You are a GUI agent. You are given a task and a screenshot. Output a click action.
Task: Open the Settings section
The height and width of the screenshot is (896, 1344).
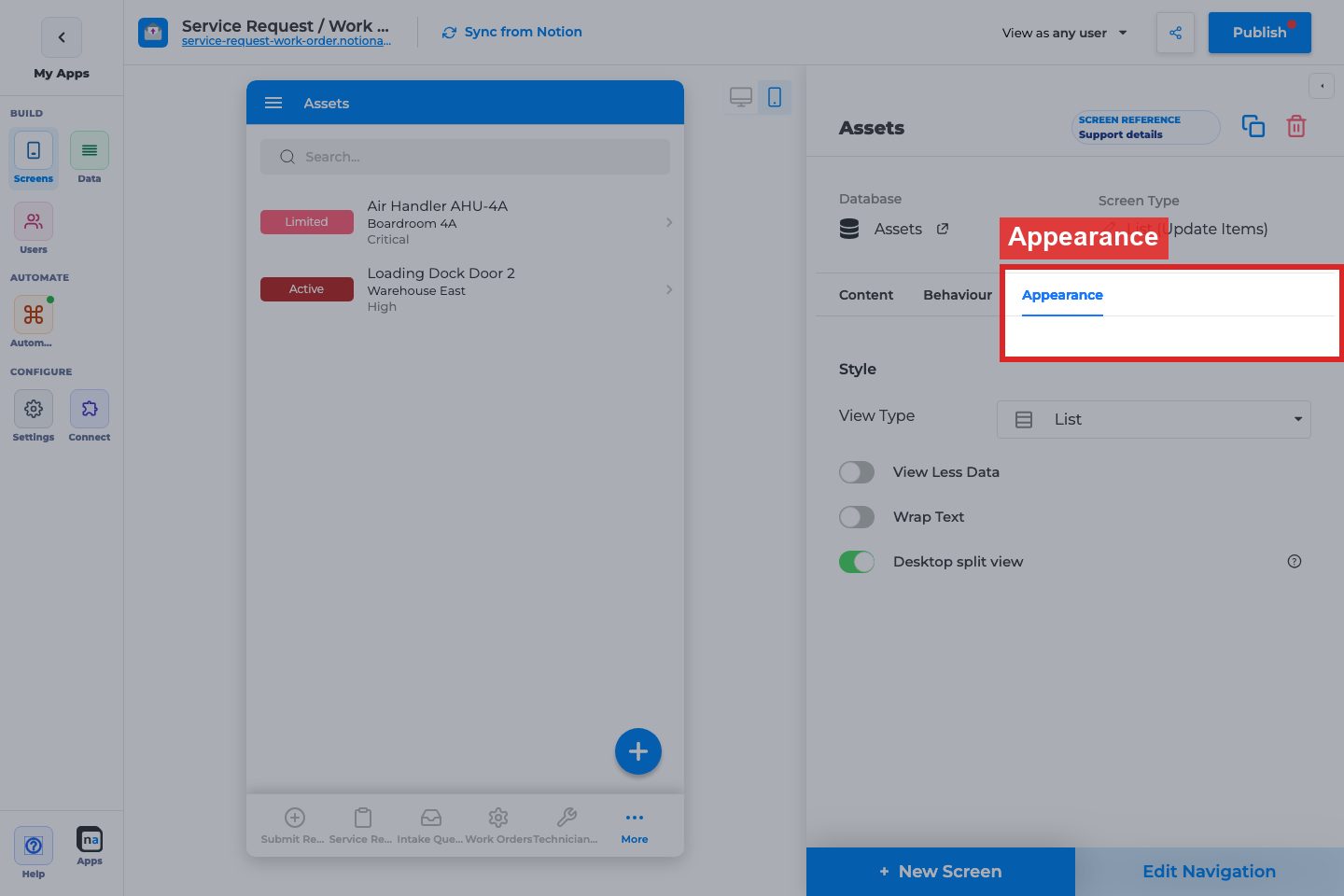[x=34, y=416]
